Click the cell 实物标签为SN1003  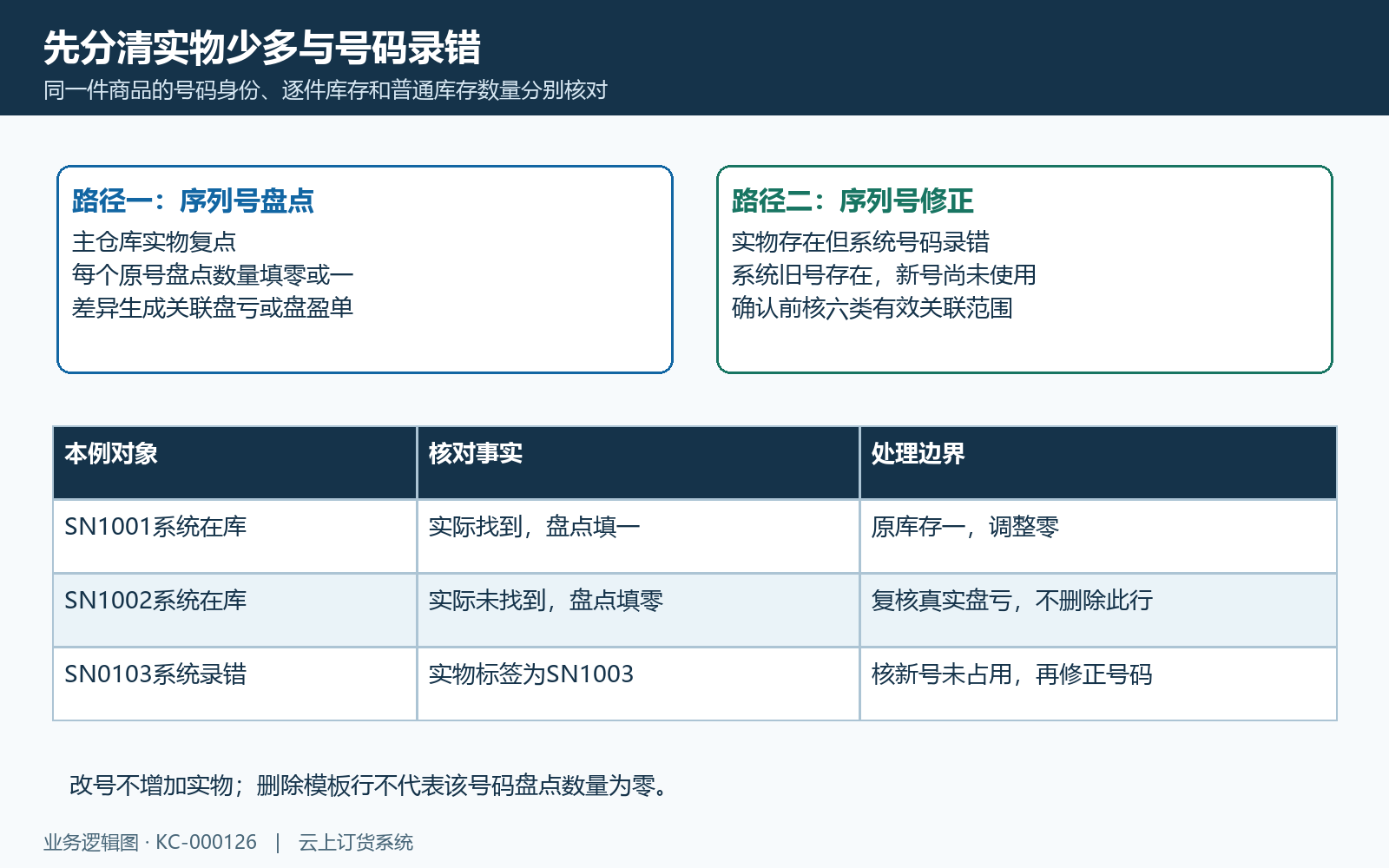coord(639,684)
